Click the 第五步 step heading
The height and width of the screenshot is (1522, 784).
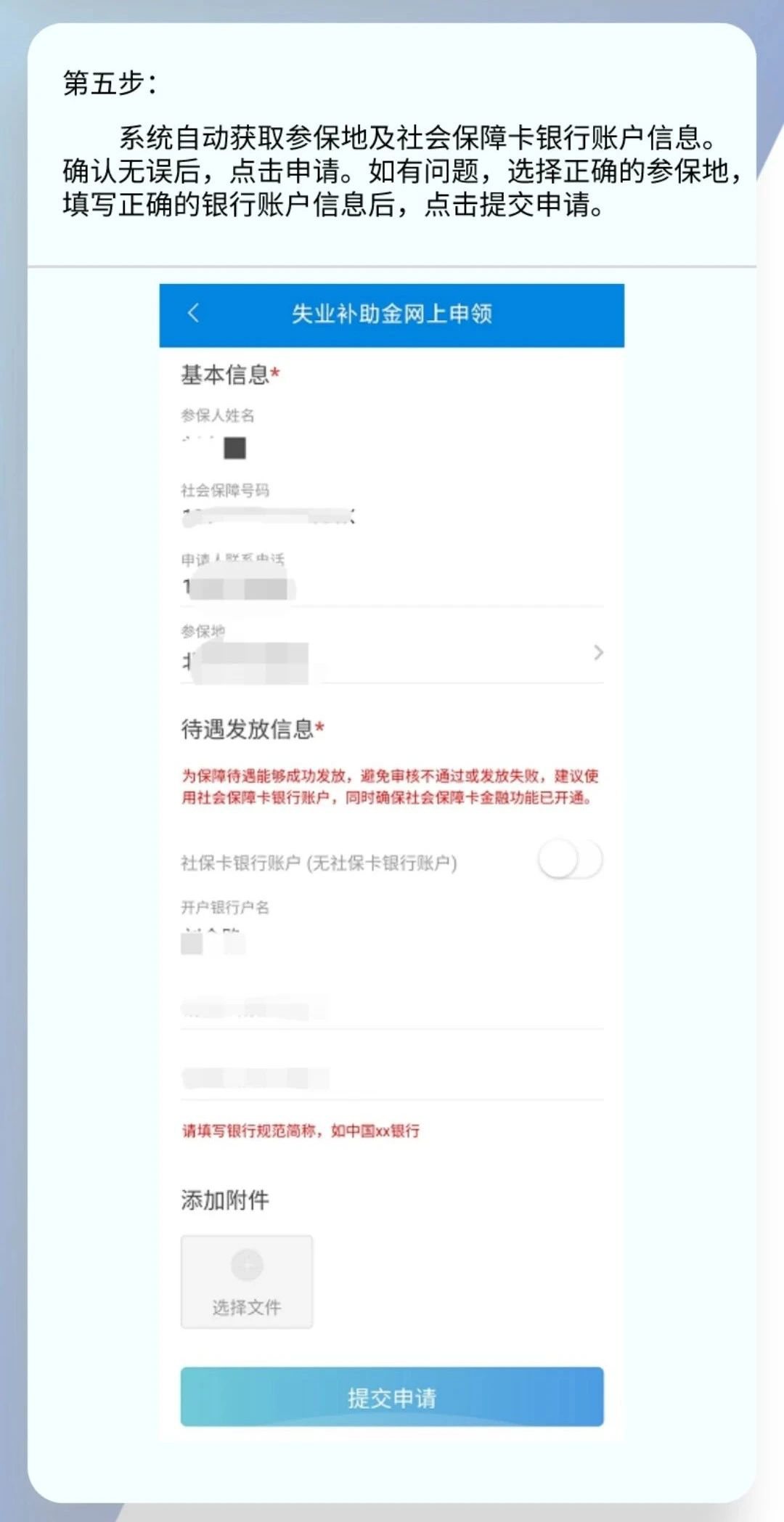coord(110,83)
